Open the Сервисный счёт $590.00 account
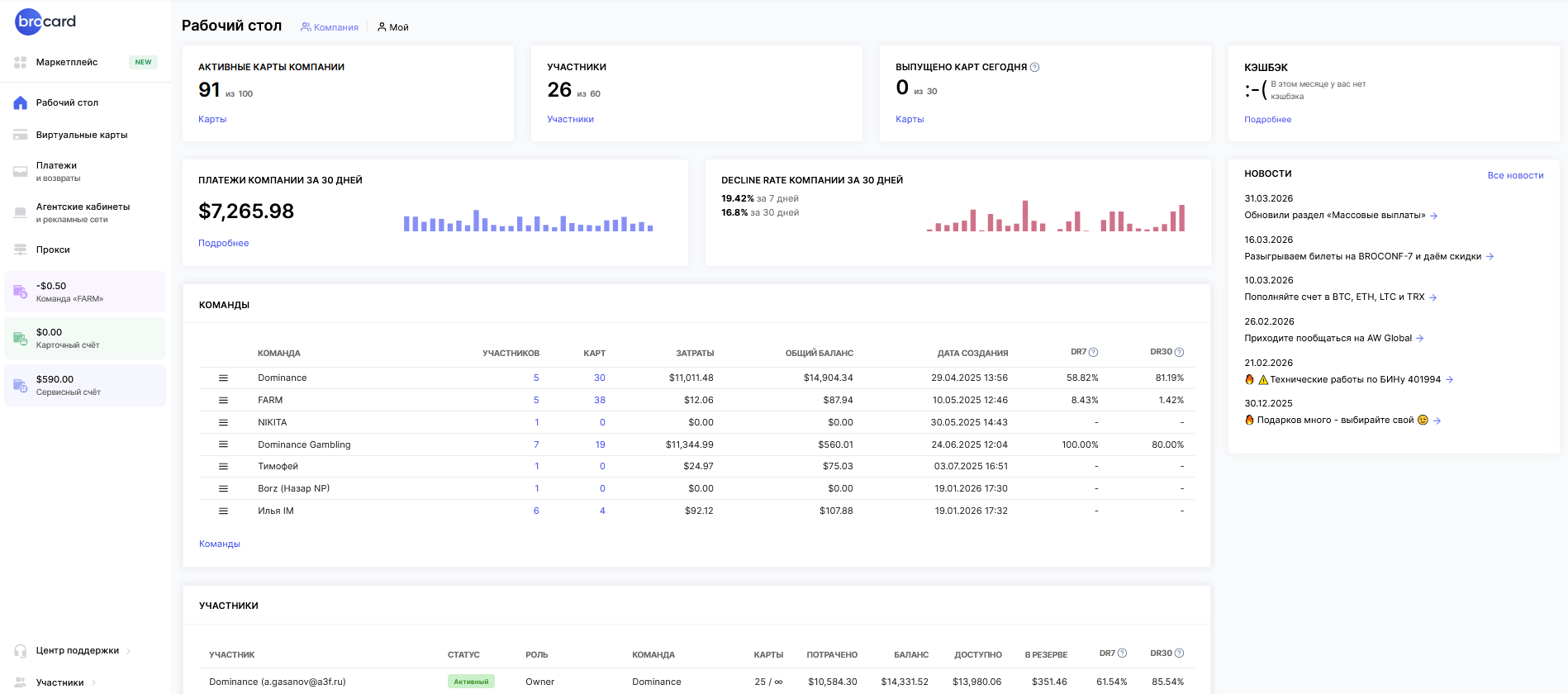This screenshot has width=1568, height=694. [85, 386]
